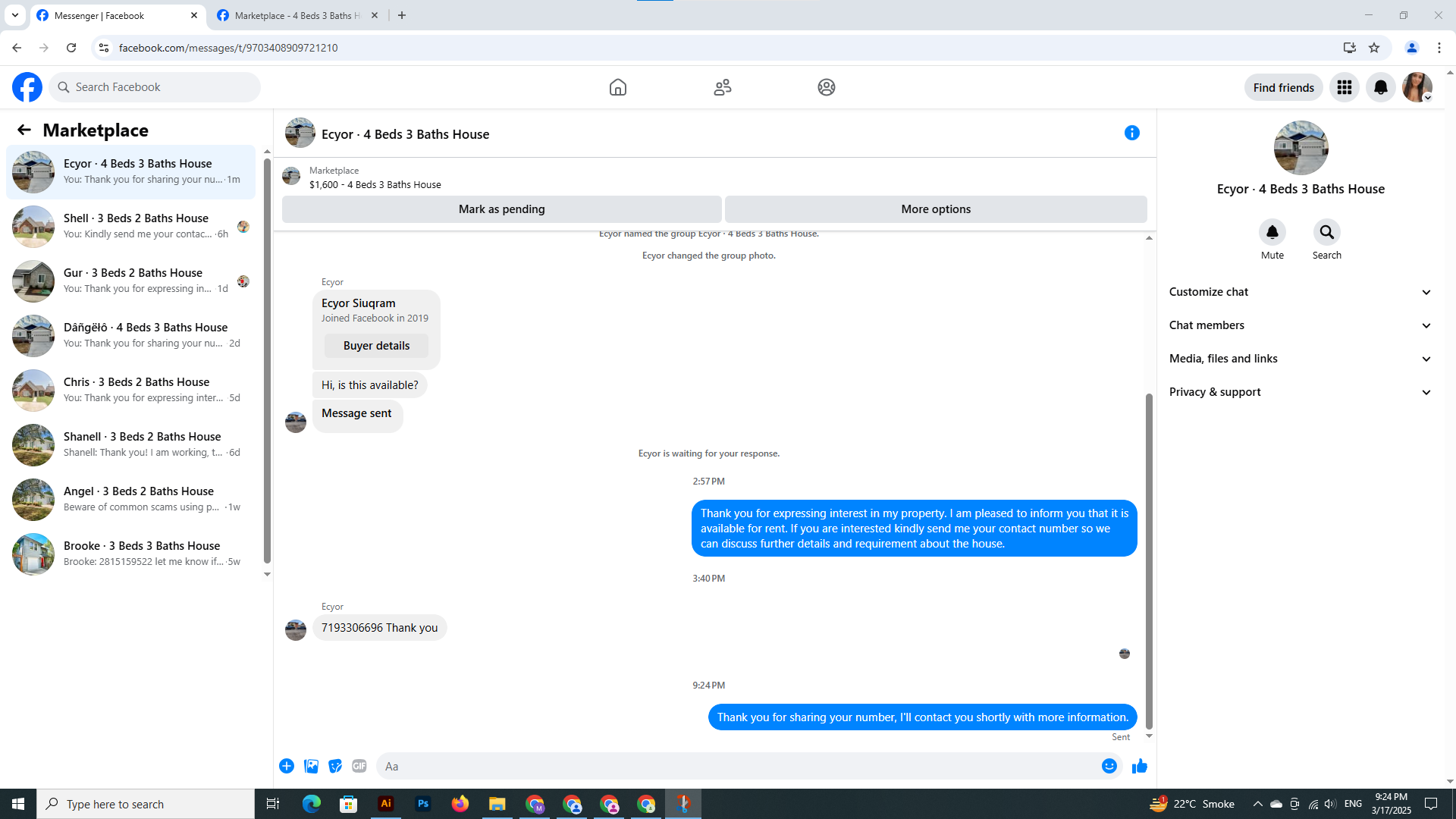Open Chrome profile icon
The height and width of the screenshot is (819, 1456).
pyautogui.click(x=1412, y=48)
